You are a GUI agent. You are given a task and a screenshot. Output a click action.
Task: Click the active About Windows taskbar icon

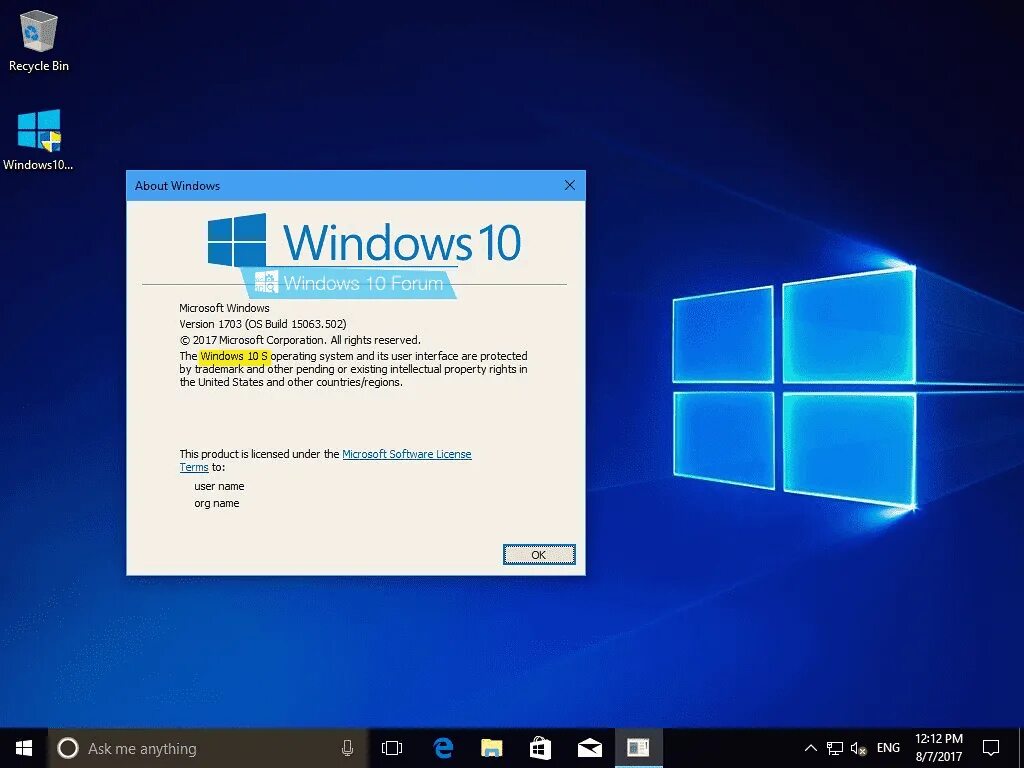point(638,747)
